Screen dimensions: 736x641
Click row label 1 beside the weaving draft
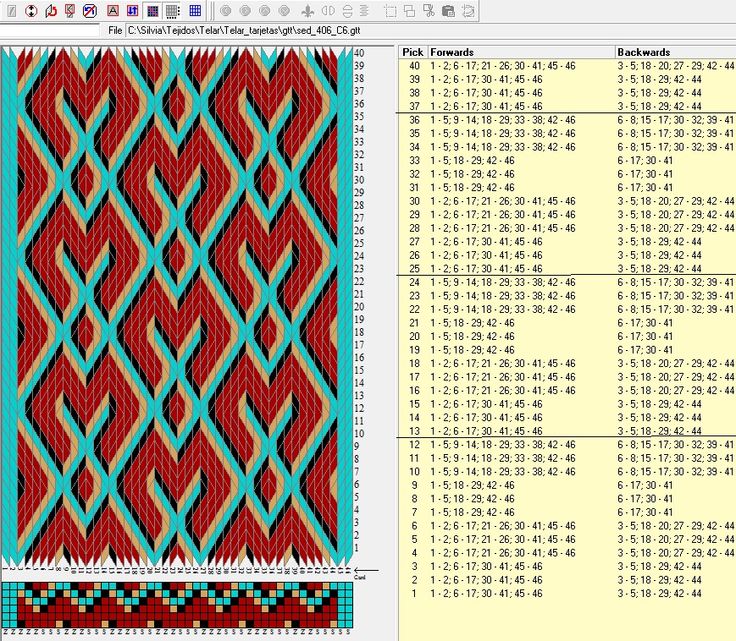tap(357, 547)
